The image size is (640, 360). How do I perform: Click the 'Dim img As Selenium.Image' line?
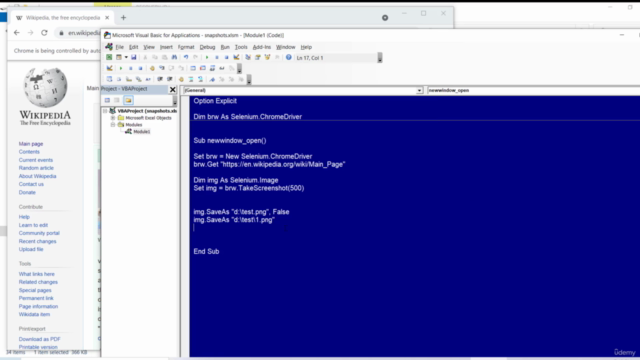coord(236,180)
